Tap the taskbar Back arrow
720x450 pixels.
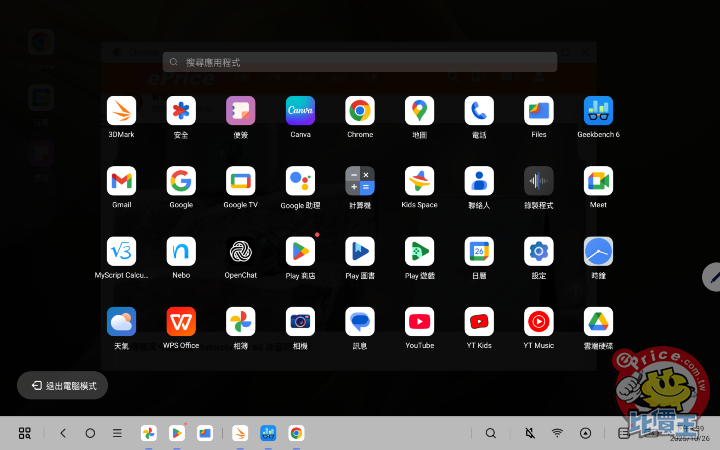(x=63, y=433)
